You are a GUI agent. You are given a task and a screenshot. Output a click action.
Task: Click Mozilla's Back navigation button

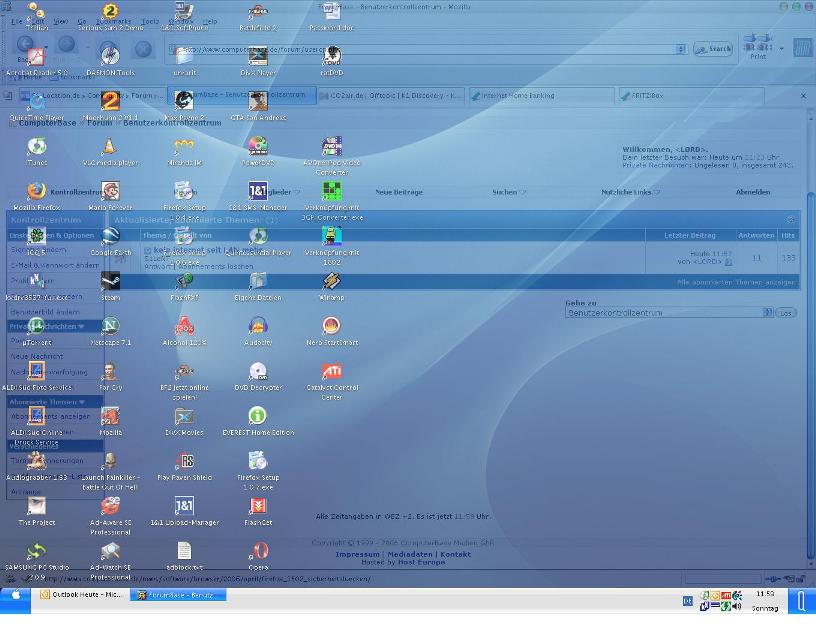coord(25,45)
